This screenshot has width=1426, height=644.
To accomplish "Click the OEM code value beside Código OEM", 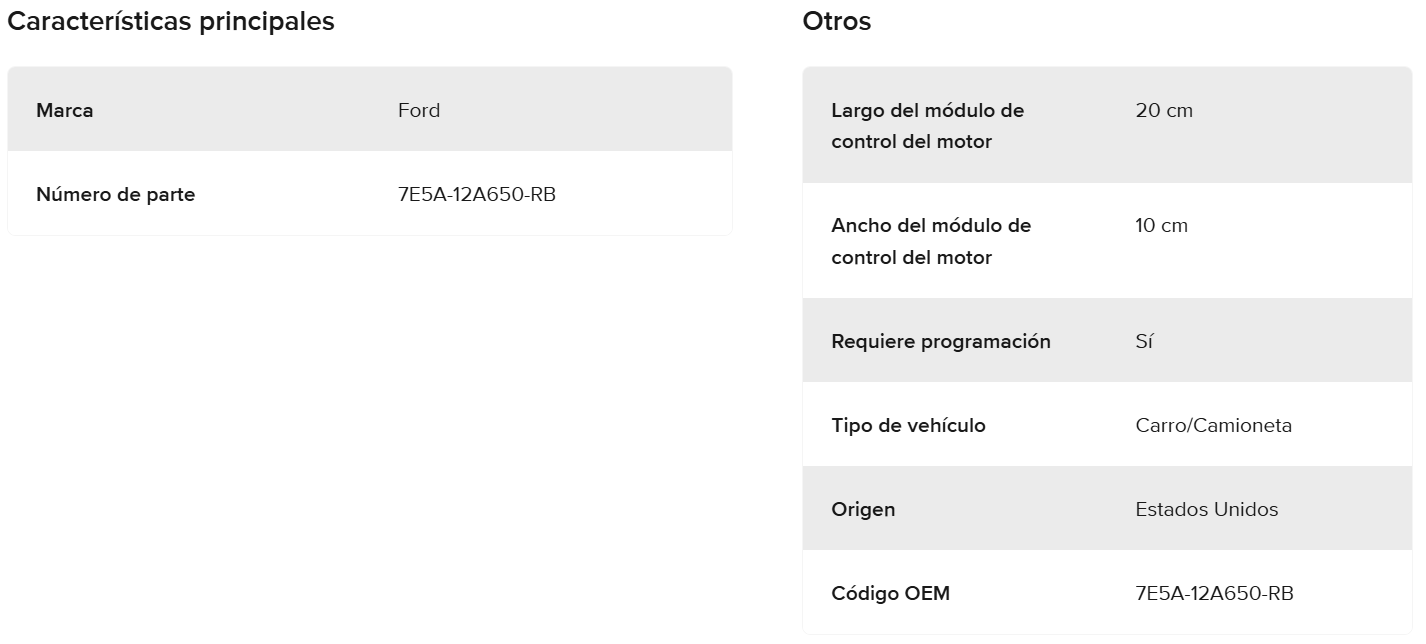I will point(1215,593).
